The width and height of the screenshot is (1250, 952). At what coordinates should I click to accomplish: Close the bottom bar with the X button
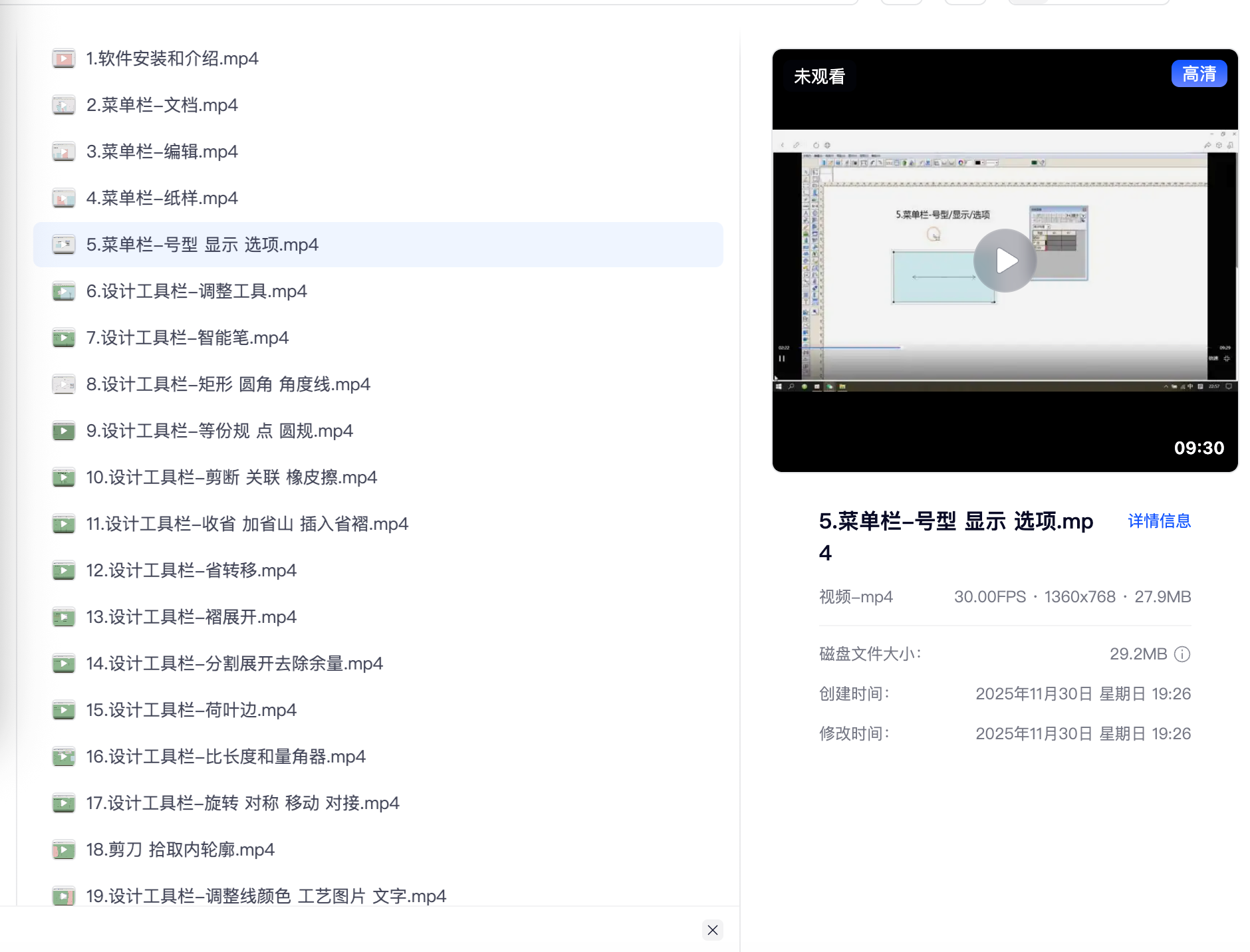[713, 930]
